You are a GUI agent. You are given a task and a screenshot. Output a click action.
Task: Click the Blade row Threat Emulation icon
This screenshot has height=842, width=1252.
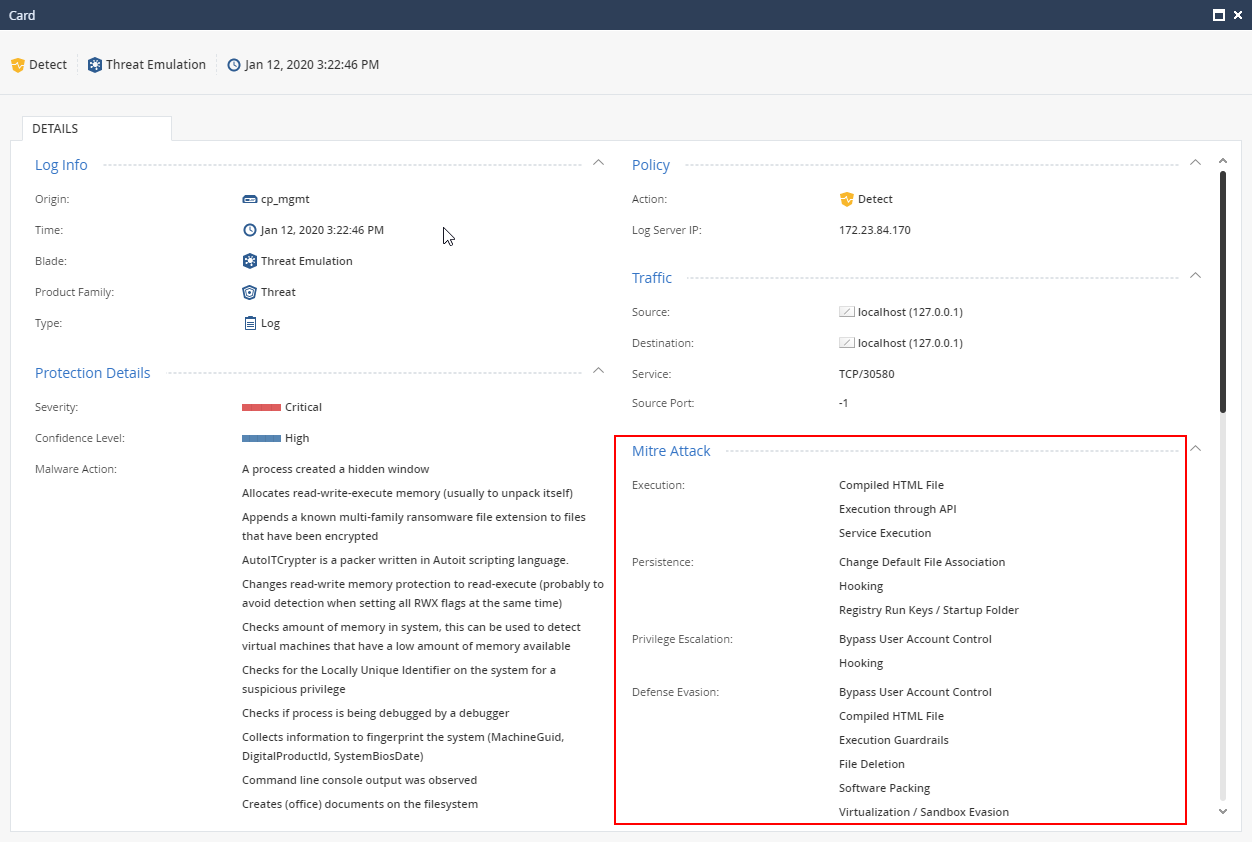[x=250, y=261]
